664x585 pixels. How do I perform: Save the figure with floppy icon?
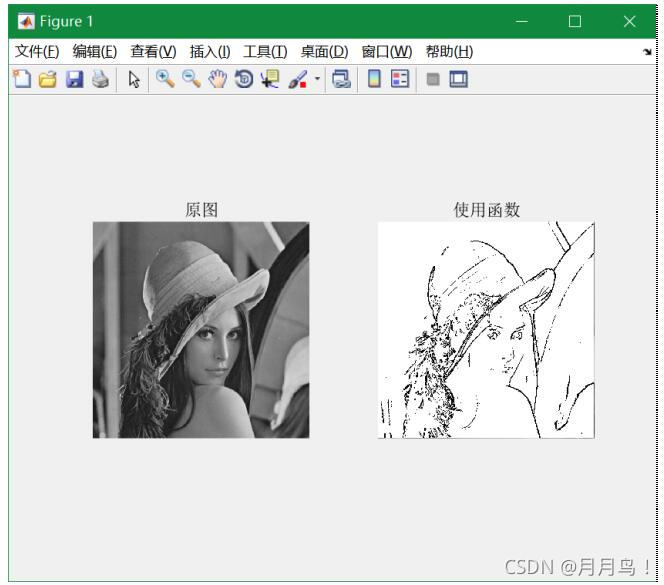[x=75, y=79]
